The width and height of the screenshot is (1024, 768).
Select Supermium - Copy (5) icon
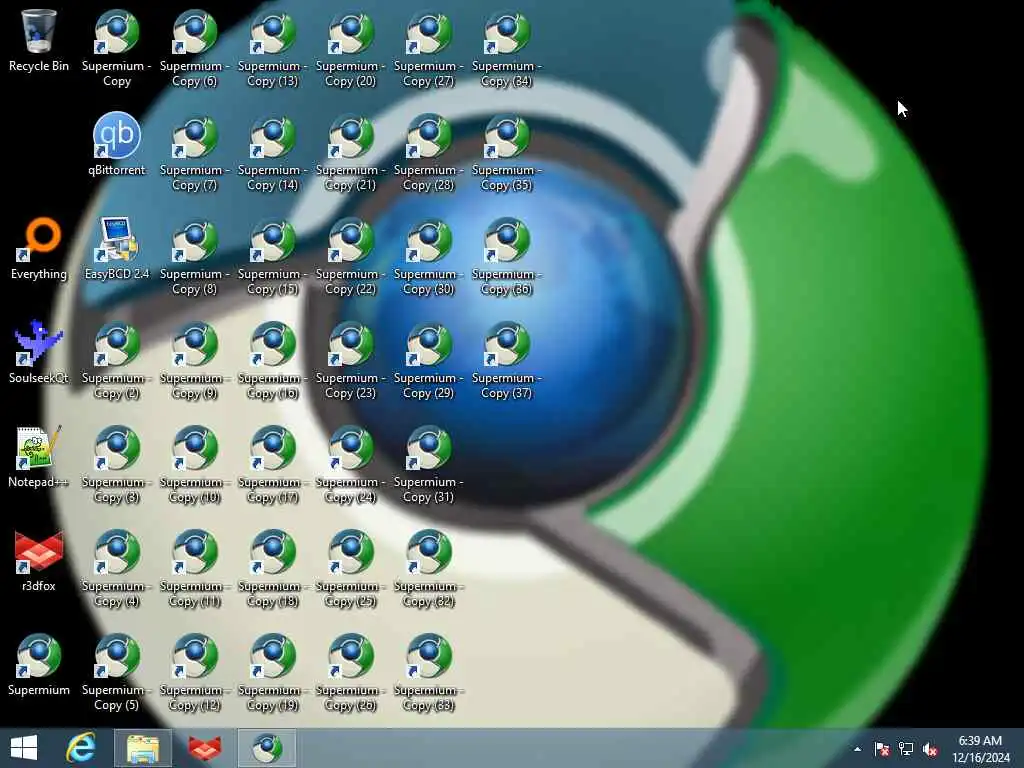click(x=117, y=671)
